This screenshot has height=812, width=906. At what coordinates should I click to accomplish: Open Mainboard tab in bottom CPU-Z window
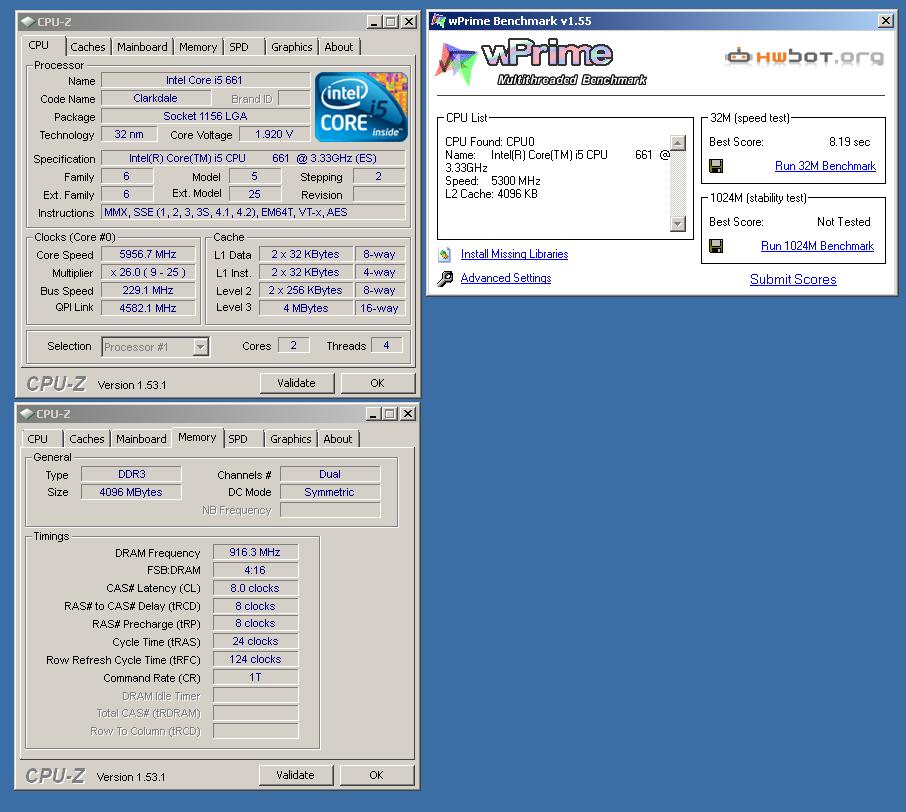[141, 439]
